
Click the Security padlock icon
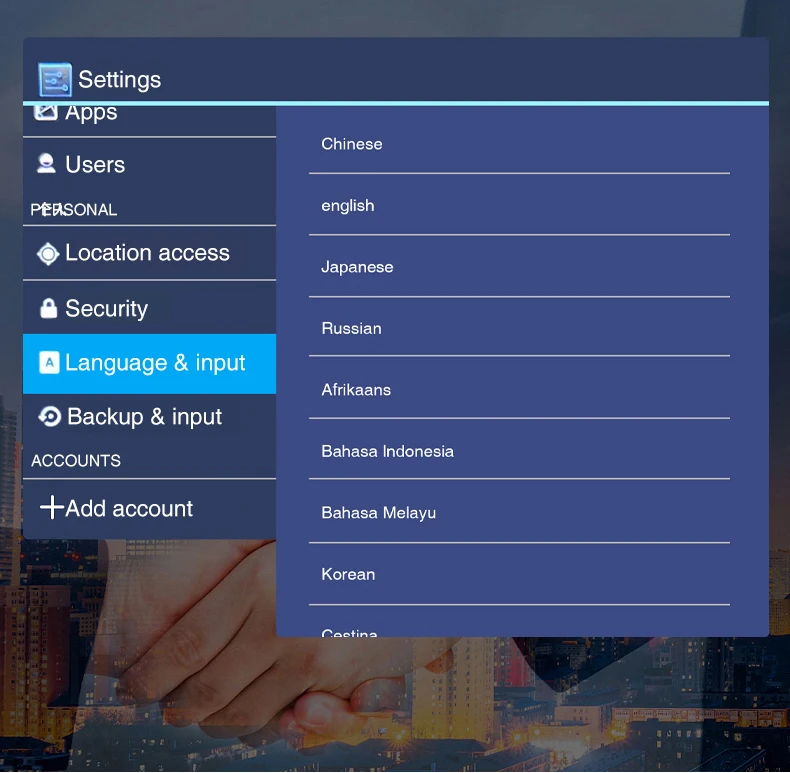(x=48, y=309)
